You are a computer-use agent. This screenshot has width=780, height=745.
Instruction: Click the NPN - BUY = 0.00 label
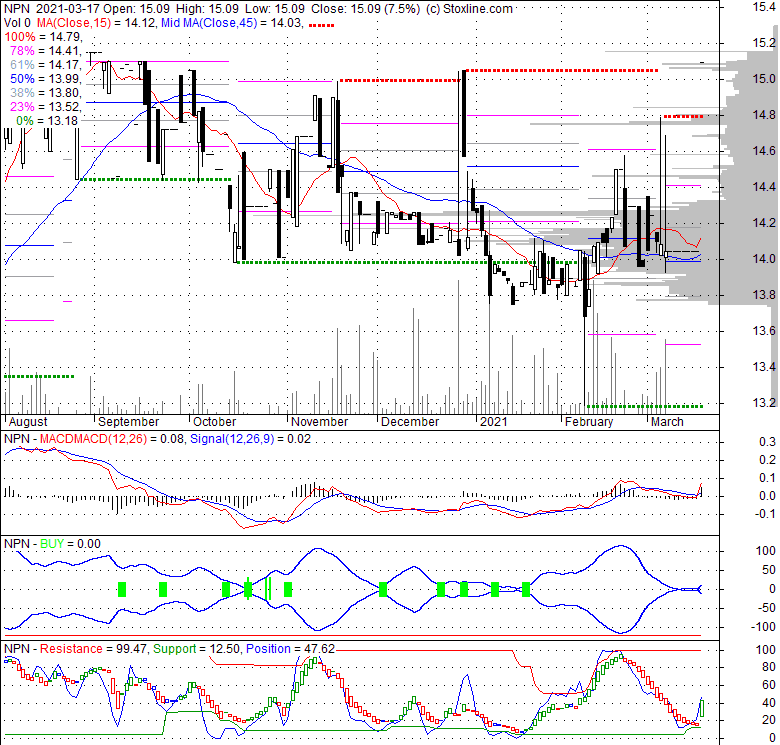pyautogui.click(x=52, y=544)
